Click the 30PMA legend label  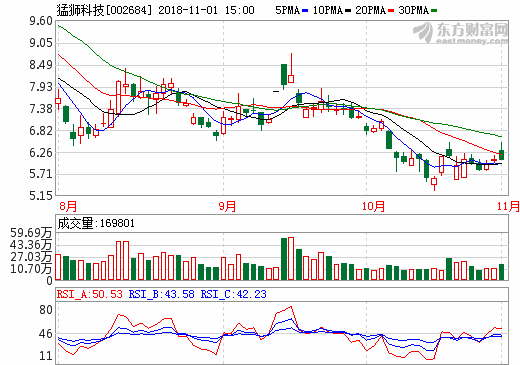(413, 10)
